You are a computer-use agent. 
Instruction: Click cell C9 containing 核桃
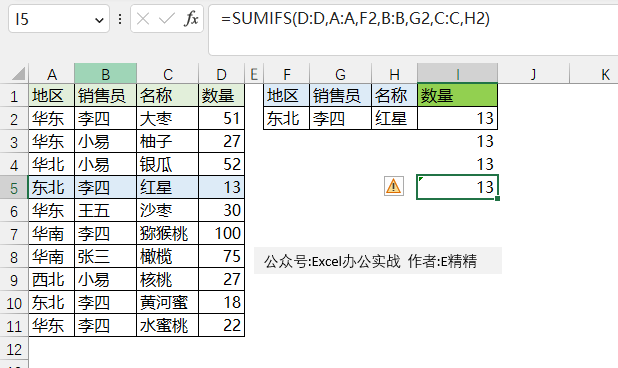(x=168, y=279)
